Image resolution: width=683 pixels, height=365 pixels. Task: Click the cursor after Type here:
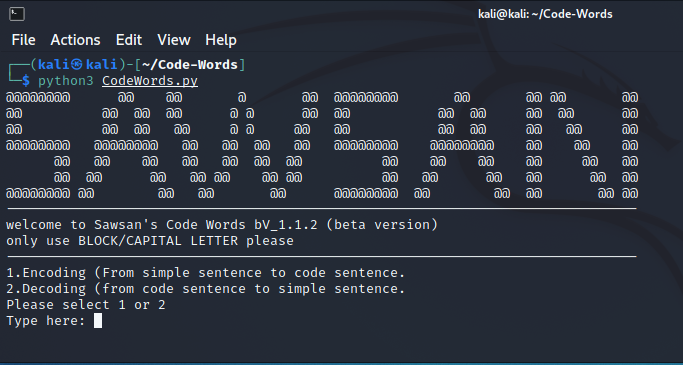coord(98,321)
